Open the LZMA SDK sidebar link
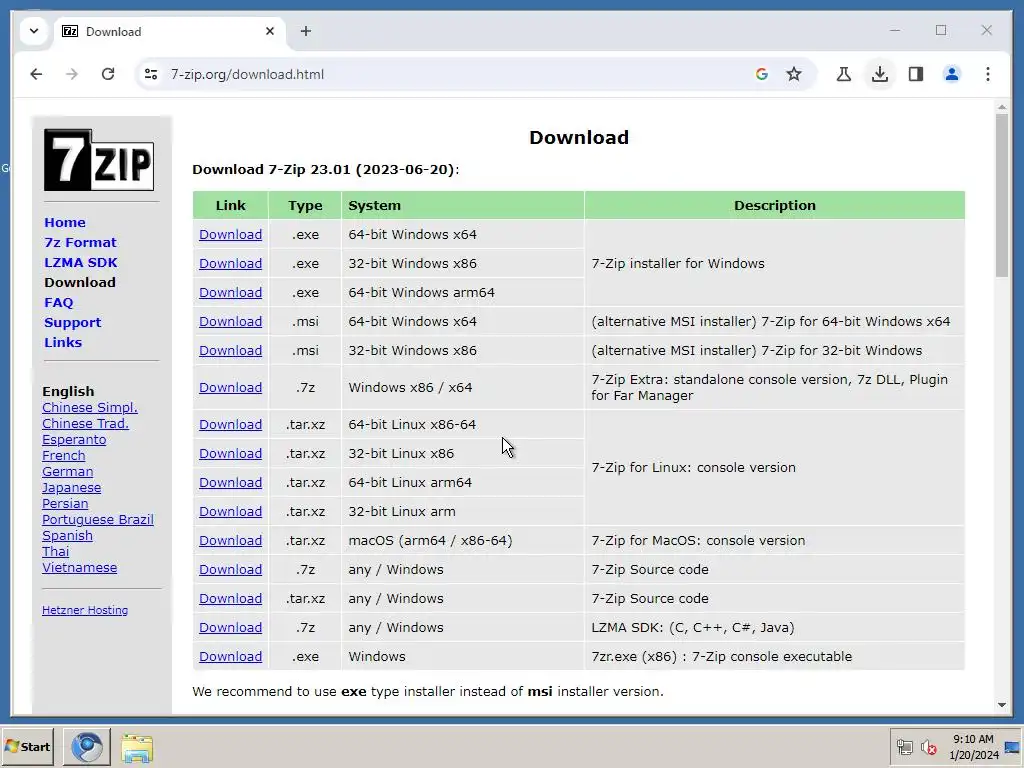Image resolution: width=1024 pixels, height=768 pixels. tap(81, 263)
